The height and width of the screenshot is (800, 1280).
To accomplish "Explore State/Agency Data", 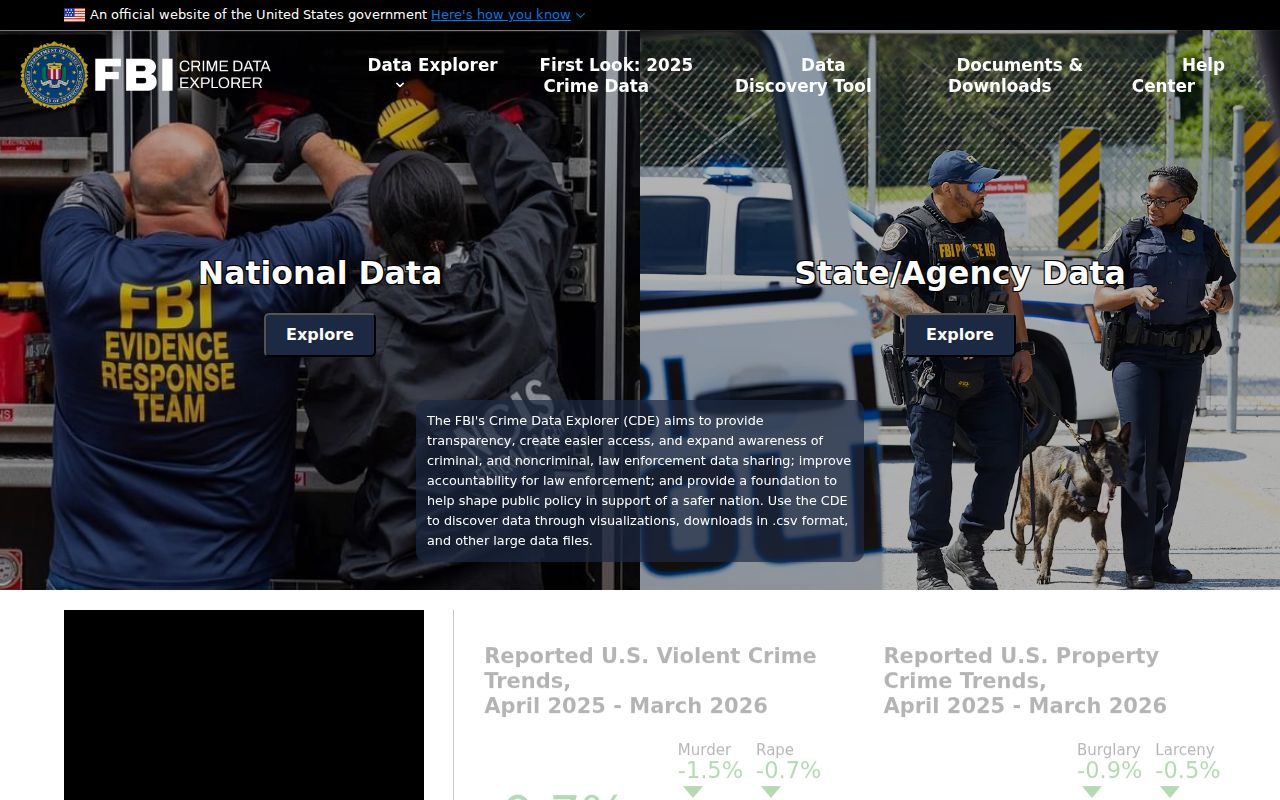I will point(960,335).
